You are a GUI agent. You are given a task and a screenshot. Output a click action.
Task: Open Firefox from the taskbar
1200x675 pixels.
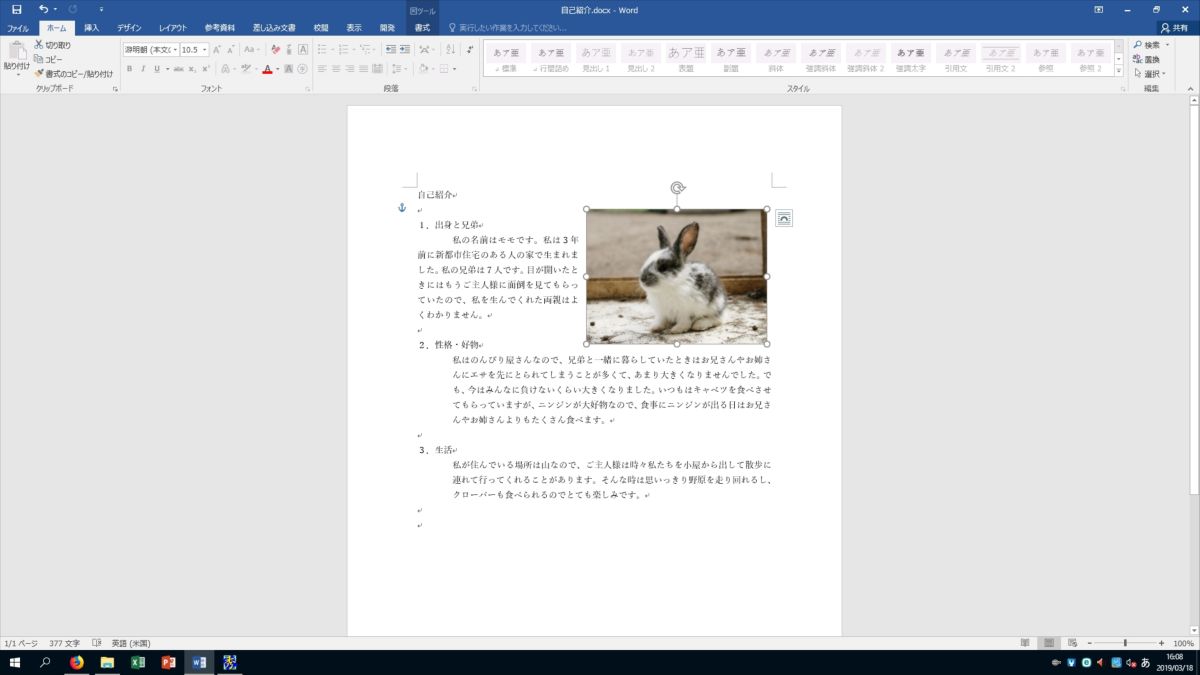coord(76,662)
